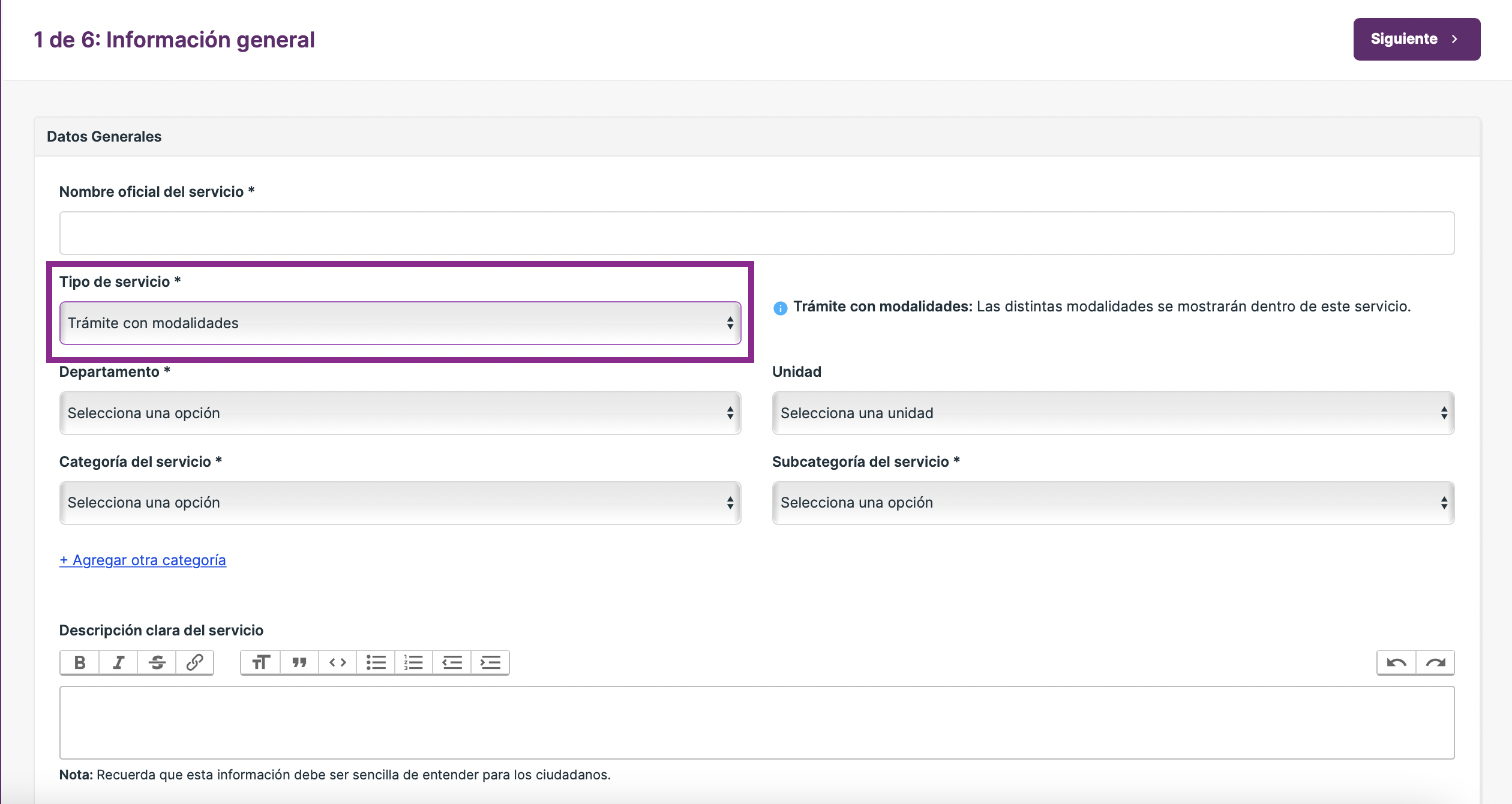Insert a hyperlink in the description
1512x804 pixels.
(194, 662)
